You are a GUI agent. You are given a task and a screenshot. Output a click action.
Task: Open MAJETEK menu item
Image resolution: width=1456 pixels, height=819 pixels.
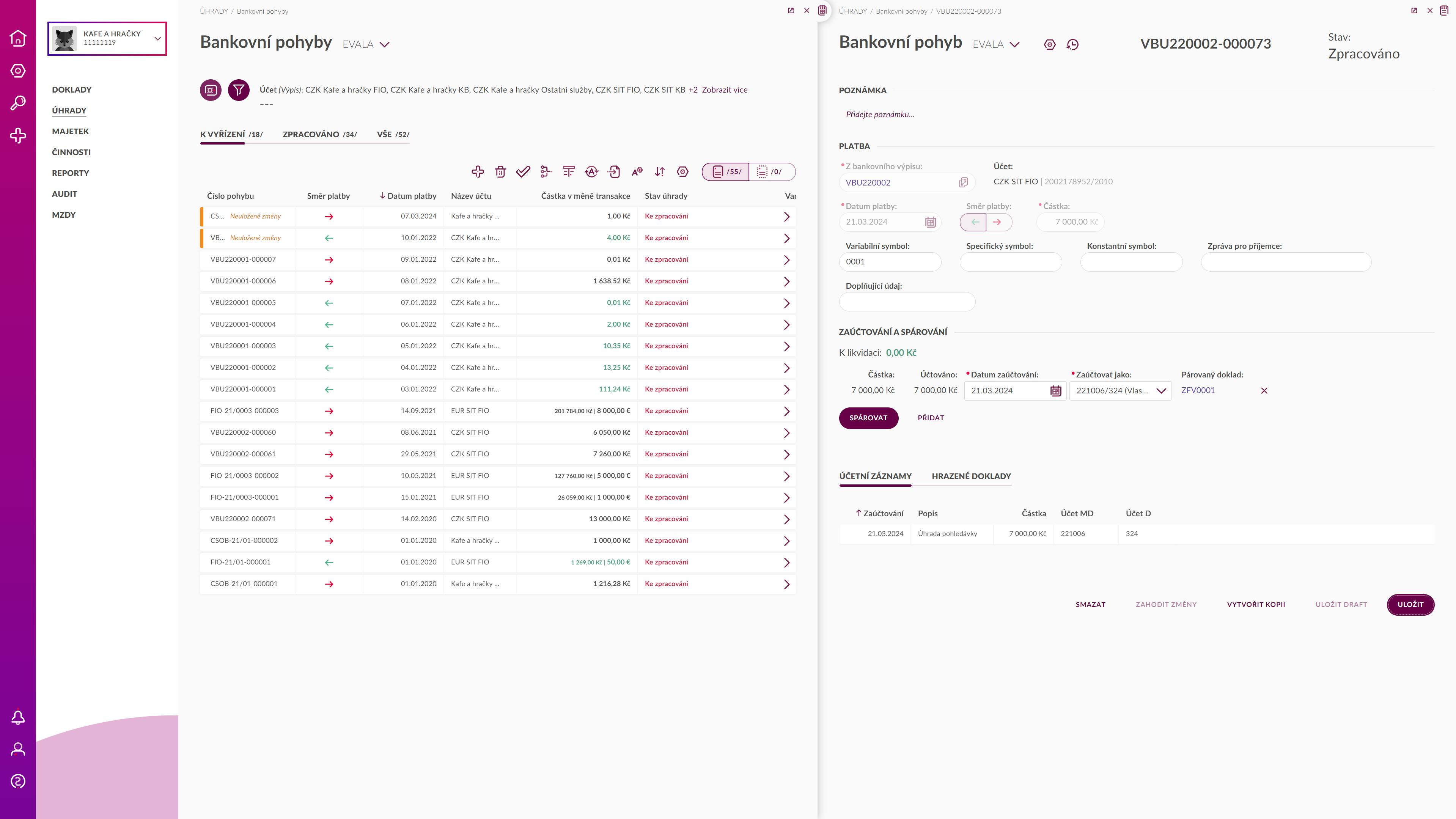[x=71, y=131]
